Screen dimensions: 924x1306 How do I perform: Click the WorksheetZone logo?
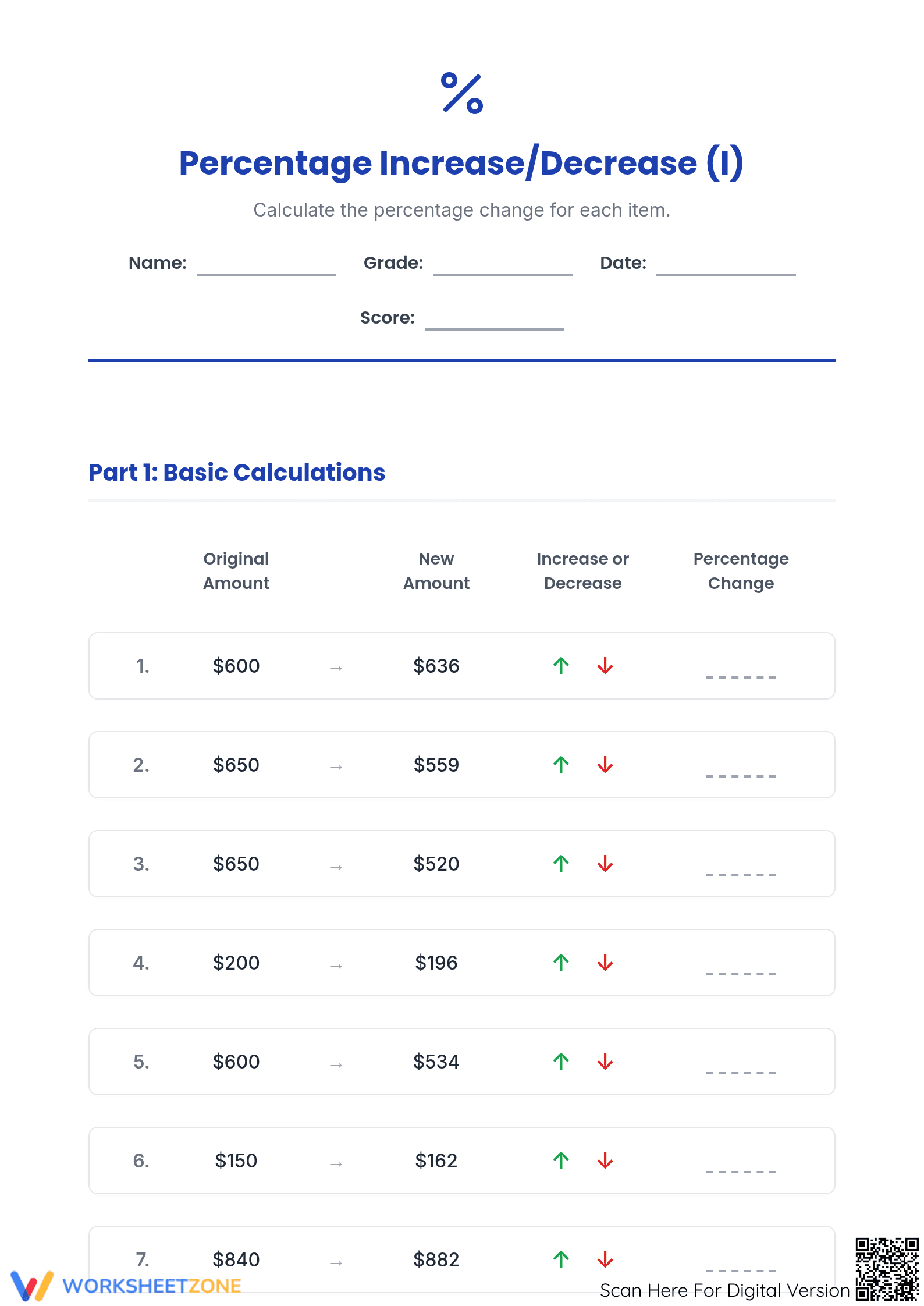click(126, 1285)
